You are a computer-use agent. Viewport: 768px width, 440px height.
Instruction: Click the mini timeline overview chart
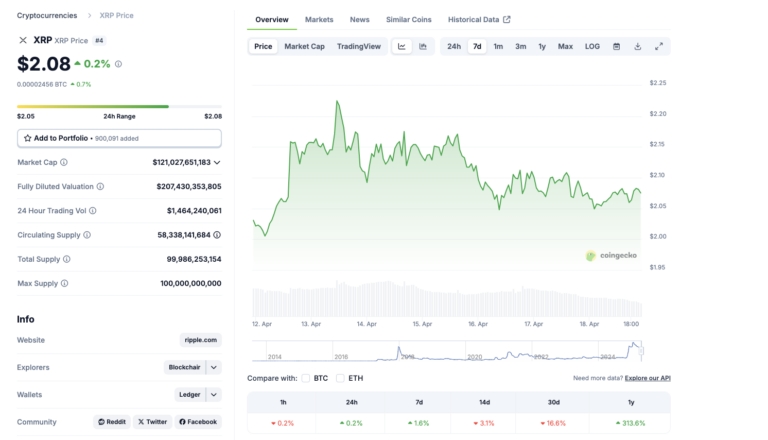[x=447, y=351]
